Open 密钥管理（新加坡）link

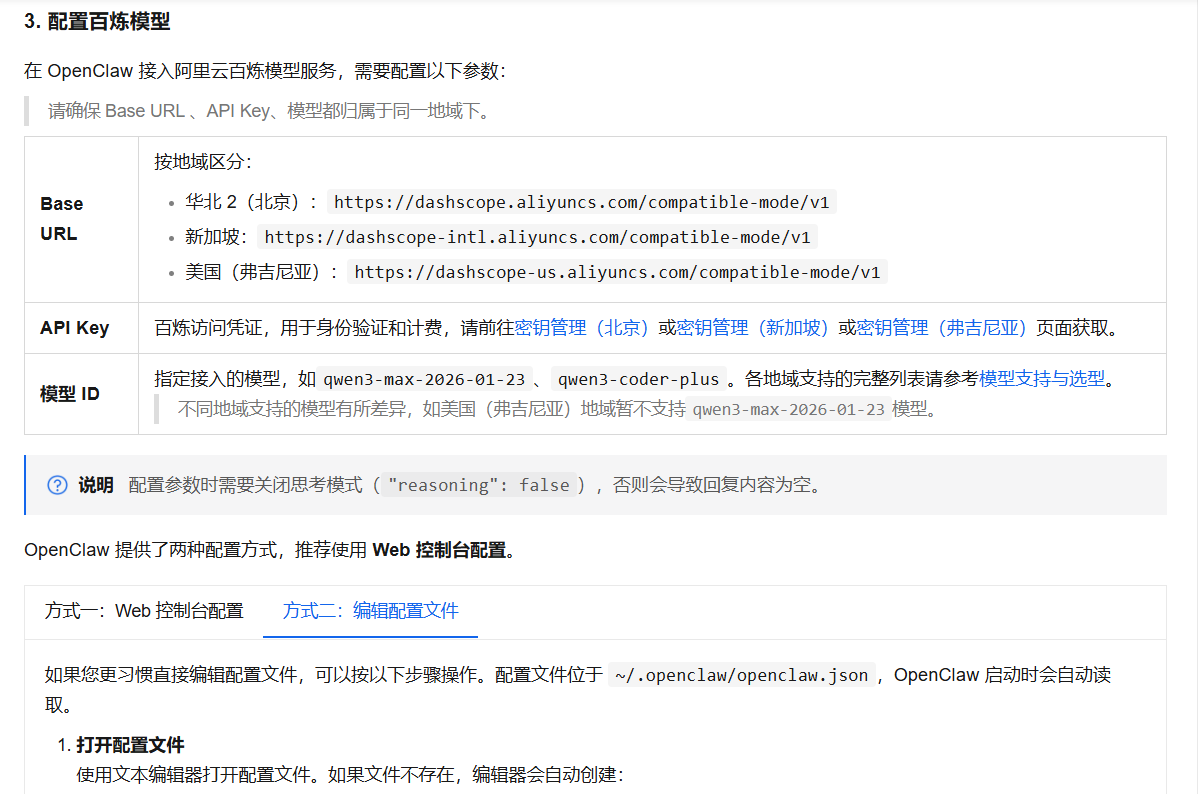[753, 328]
